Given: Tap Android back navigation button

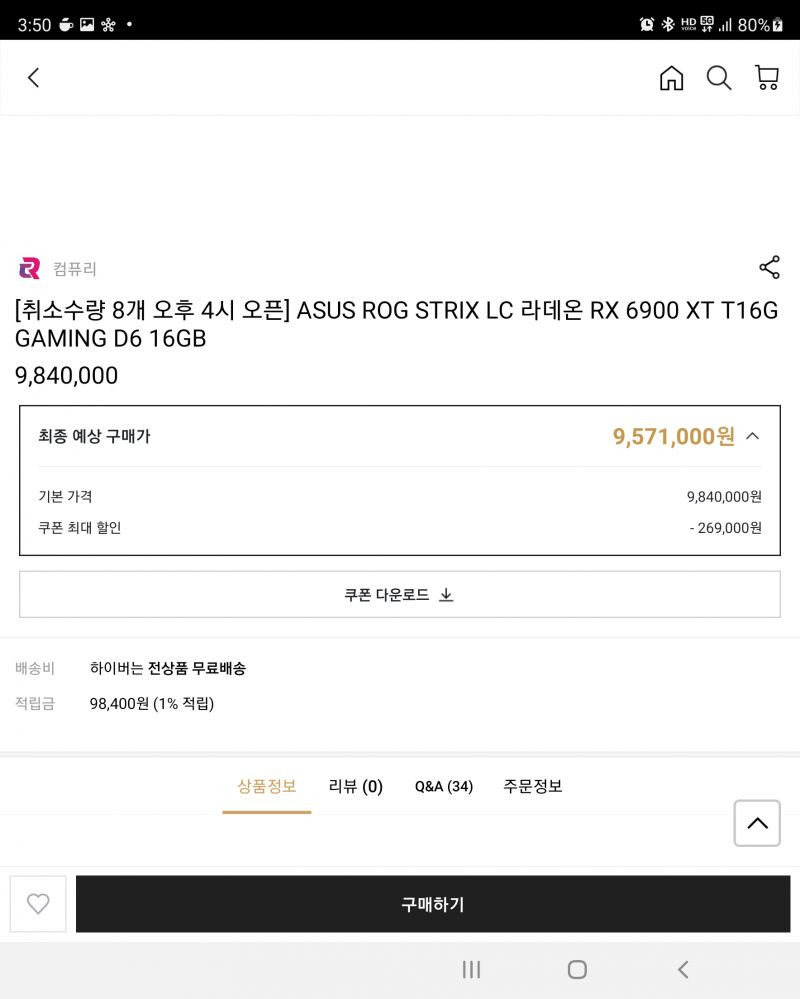Looking at the screenshot, I should tap(683, 970).
